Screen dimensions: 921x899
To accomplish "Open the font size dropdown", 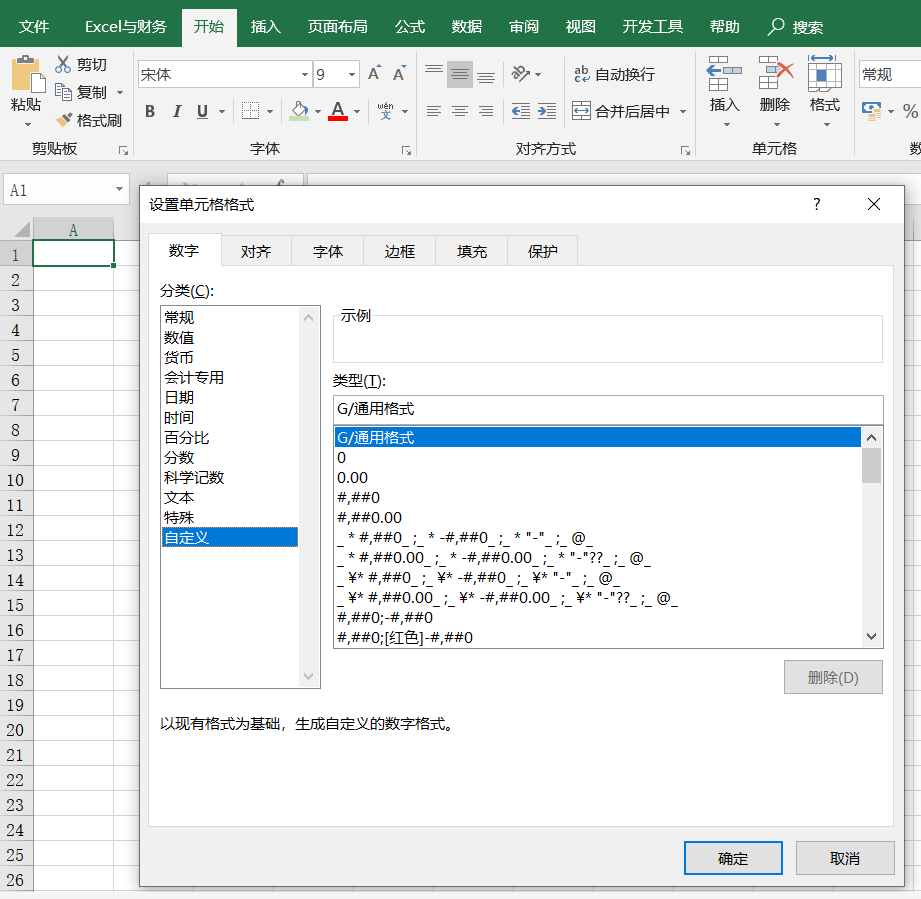I will coord(352,75).
